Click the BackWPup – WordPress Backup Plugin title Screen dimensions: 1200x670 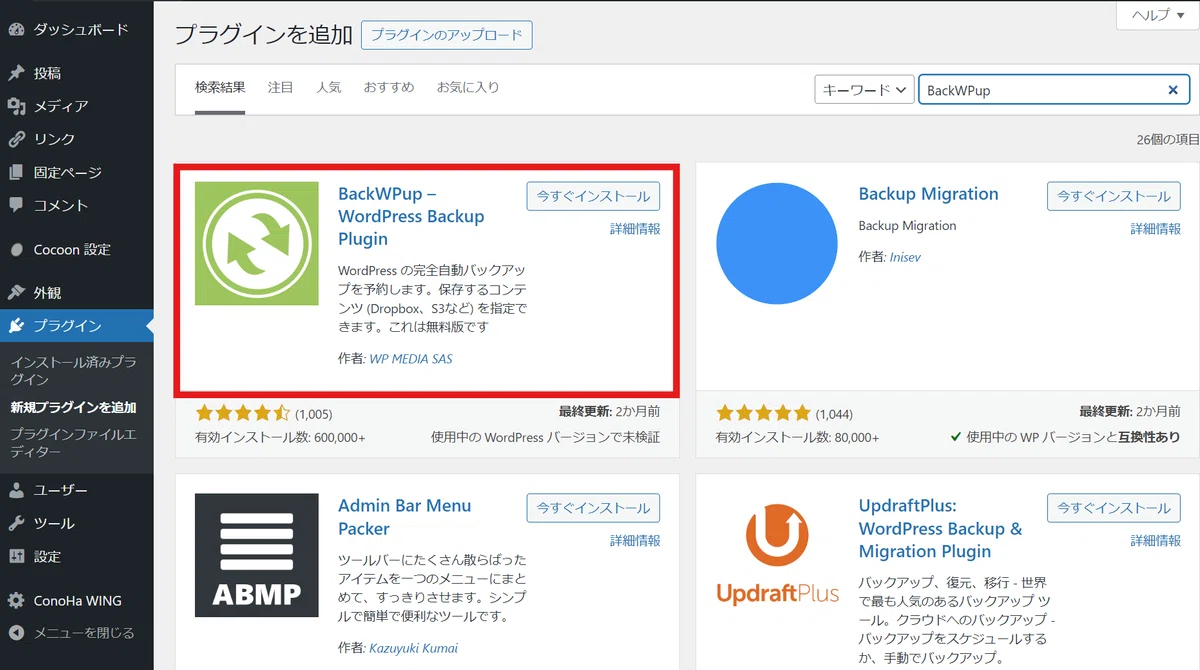click(x=411, y=216)
